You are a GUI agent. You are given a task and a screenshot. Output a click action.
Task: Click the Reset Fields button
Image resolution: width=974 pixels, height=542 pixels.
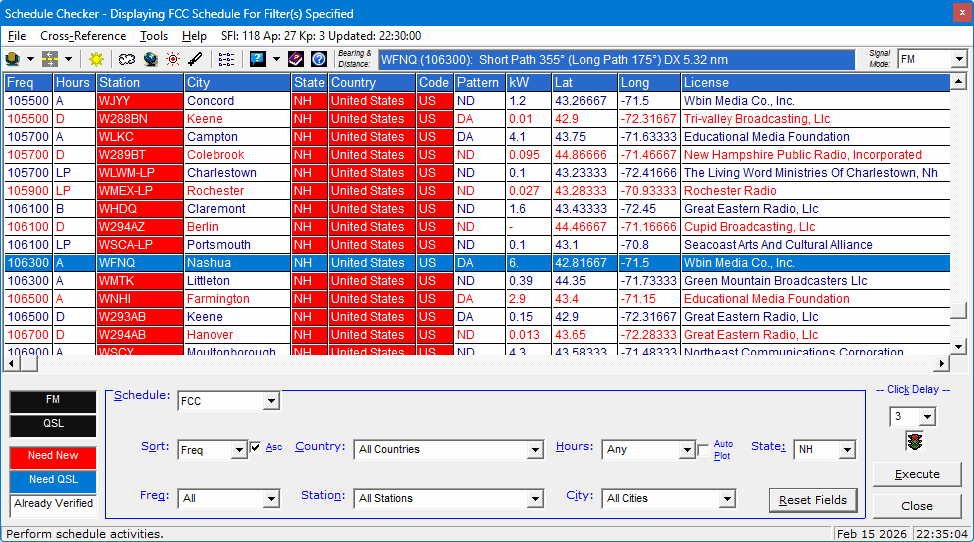tap(813, 500)
